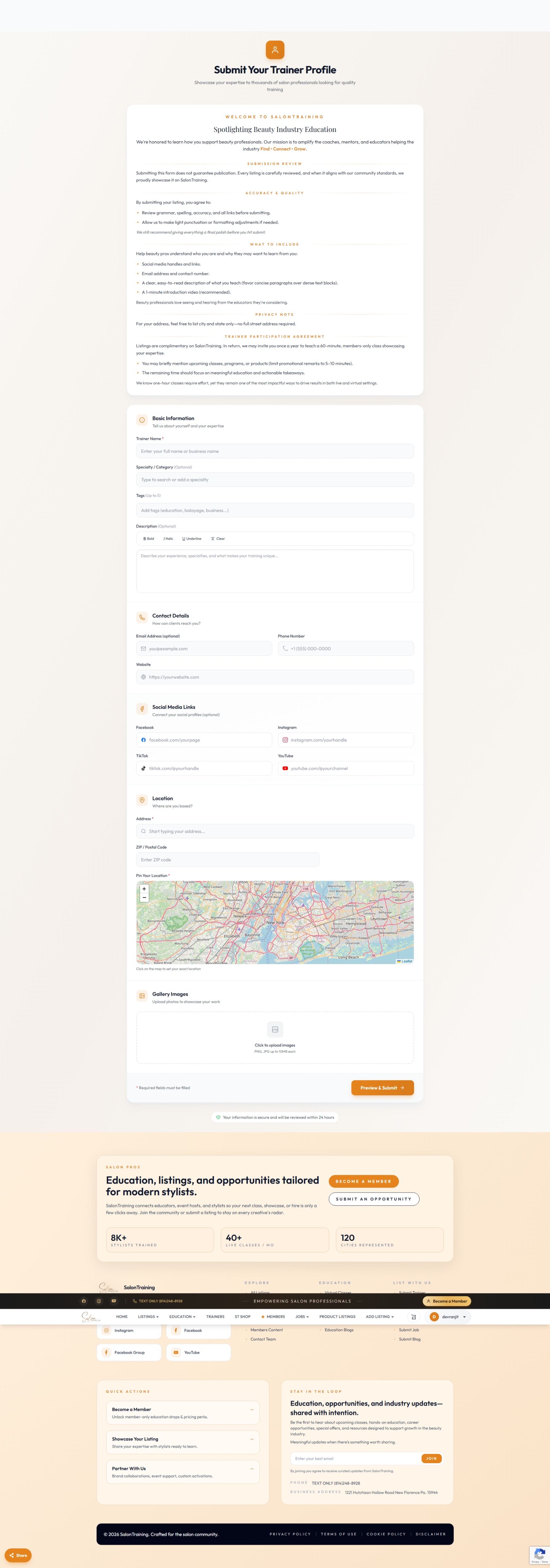Click the Instagram icon in top dark bar
550x1568 pixels.
[99, 1301]
